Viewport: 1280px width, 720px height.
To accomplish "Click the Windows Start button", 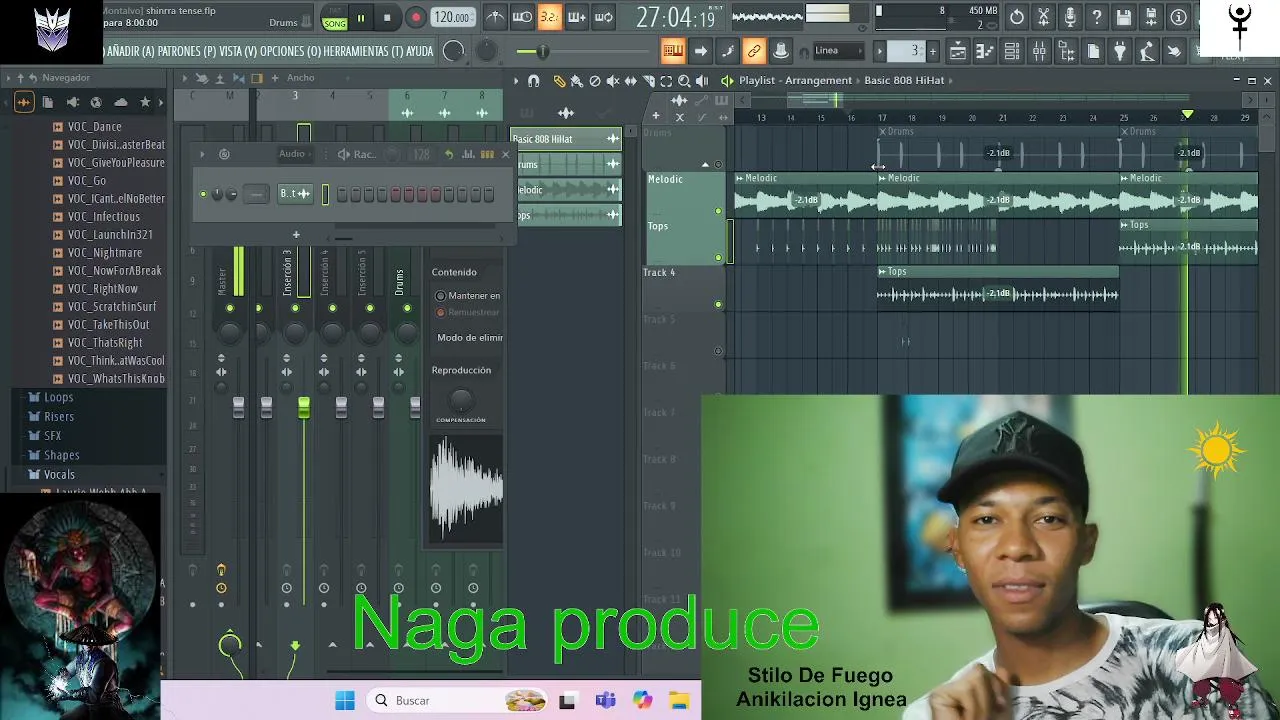I will 345,701.
